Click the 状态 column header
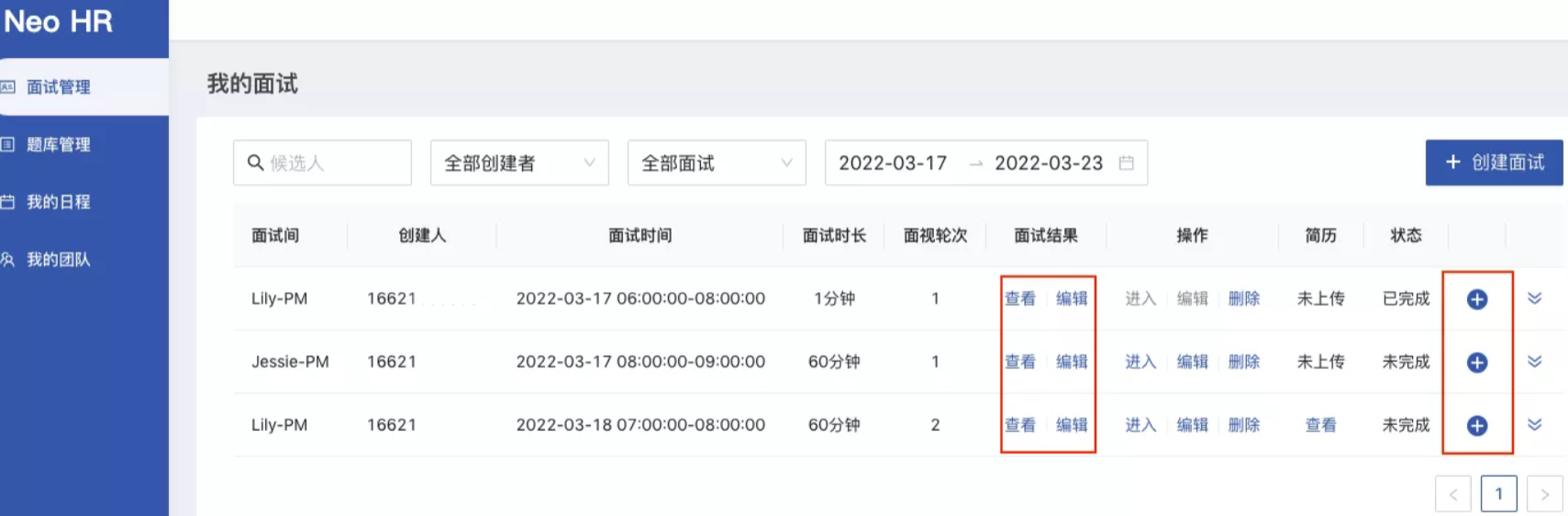 (x=1407, y=236)
